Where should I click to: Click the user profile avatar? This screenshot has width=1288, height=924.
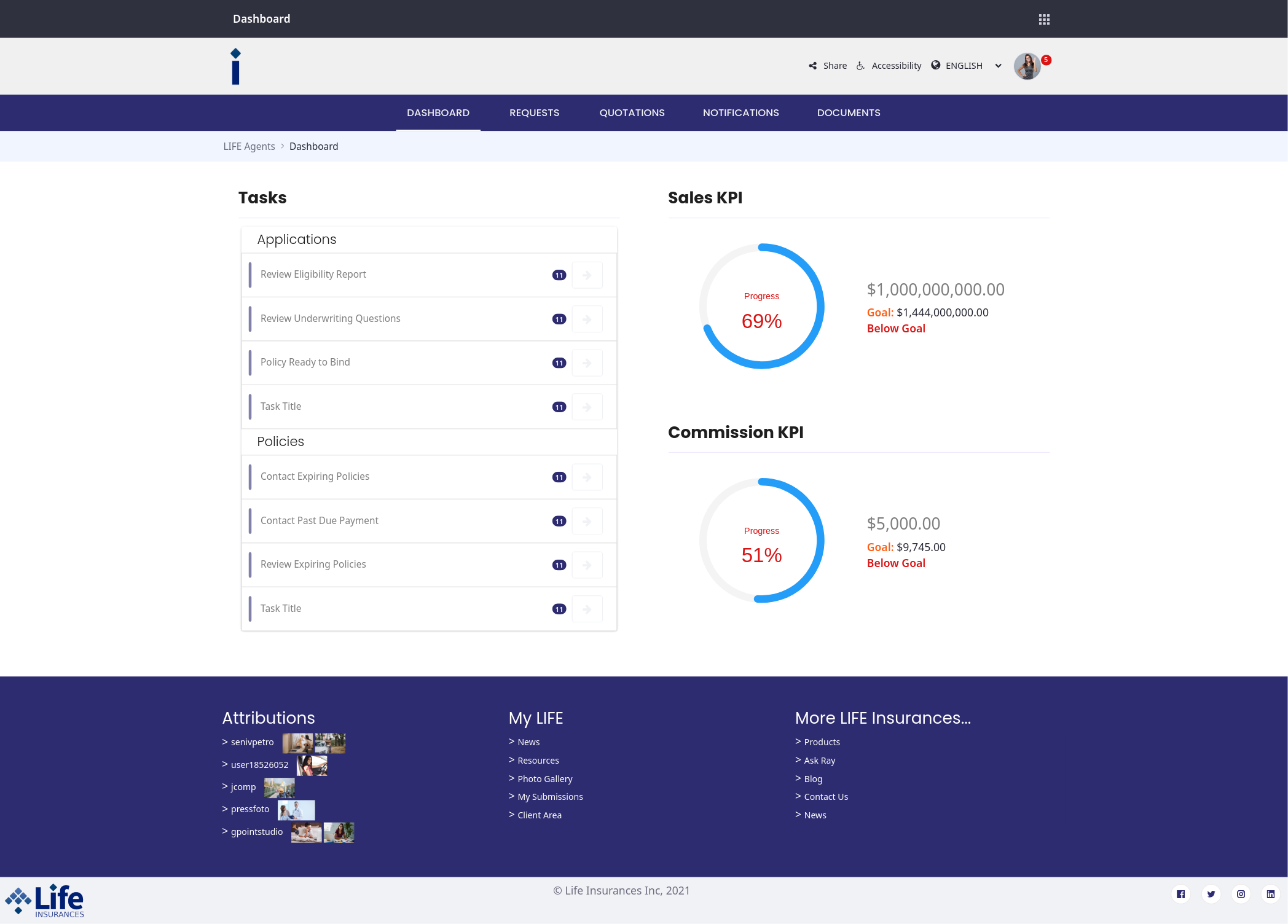pyautogui.click(x=1027, y=66)
